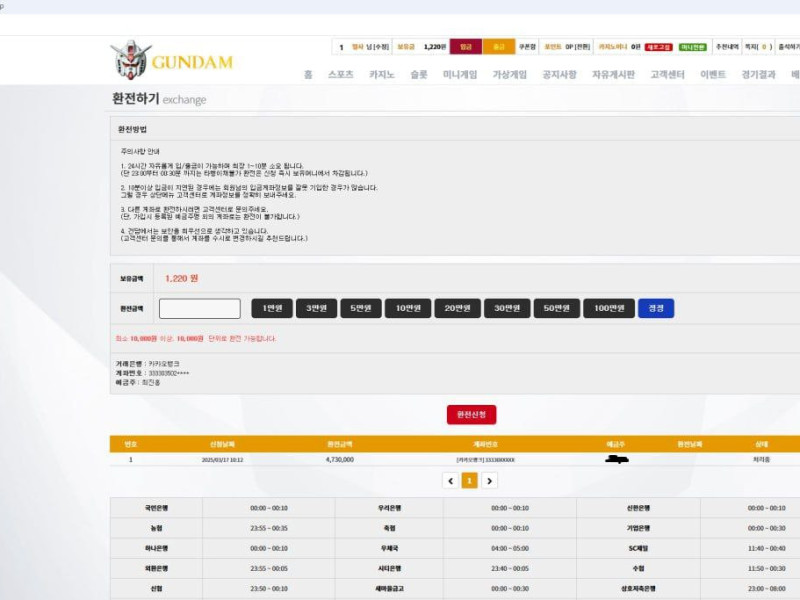Image resolution: width=800 pixels, height=600 pixels.
Task: Click the previous page arrow
Action: pyautogui.click(x=450, y=480)
